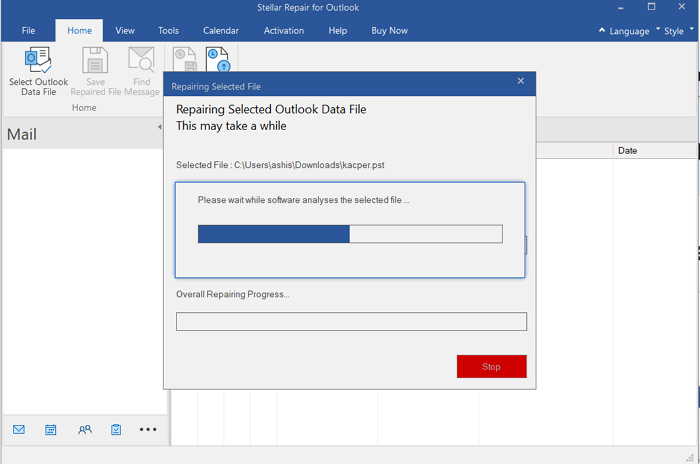Open the Tools tab
The image size is (700, 464).
[x=168, y=30]
